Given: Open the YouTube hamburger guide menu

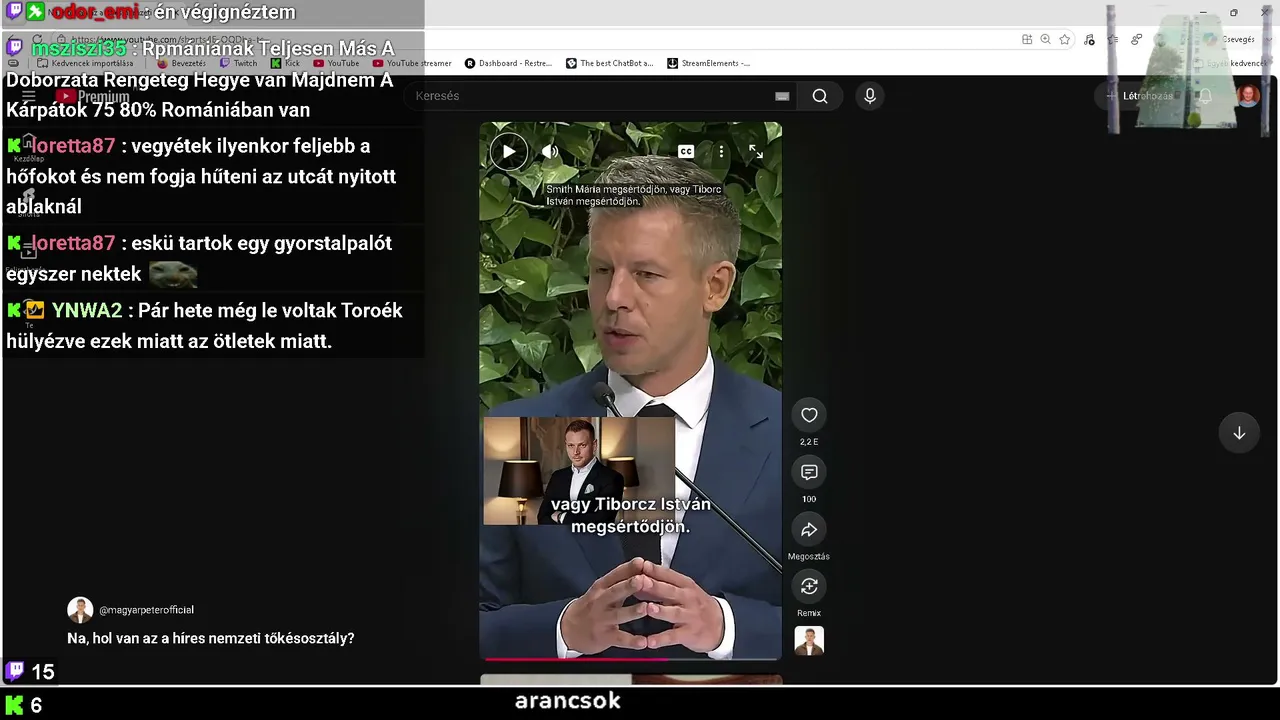Looking at the screenshot, I should click(28, 96).
